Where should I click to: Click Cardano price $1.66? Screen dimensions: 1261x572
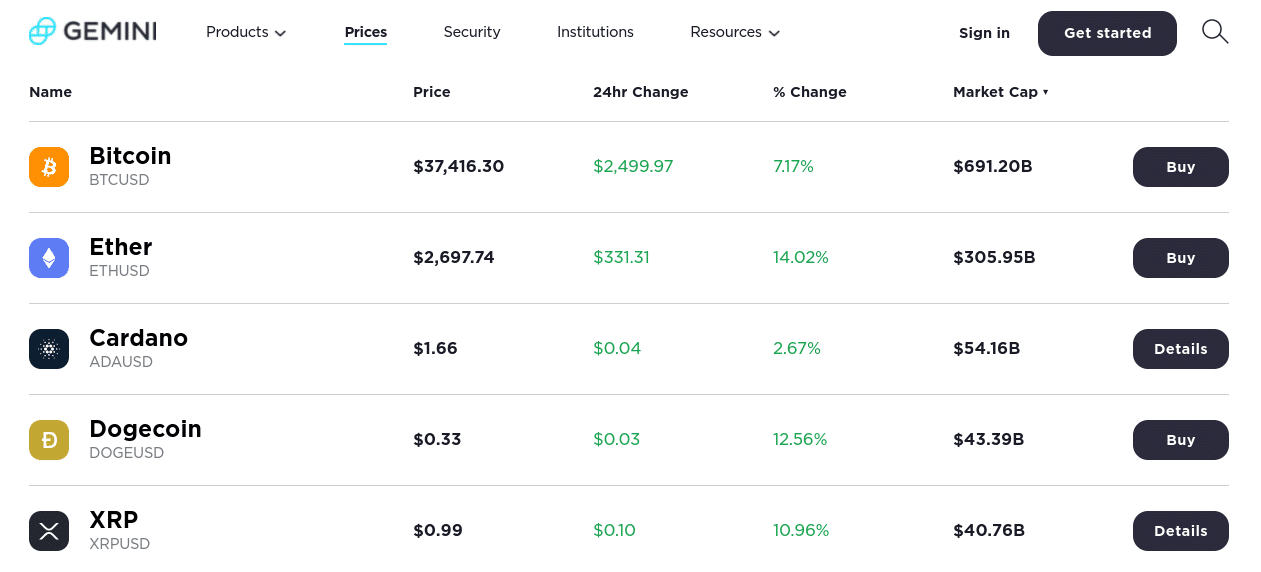point(435,349)
